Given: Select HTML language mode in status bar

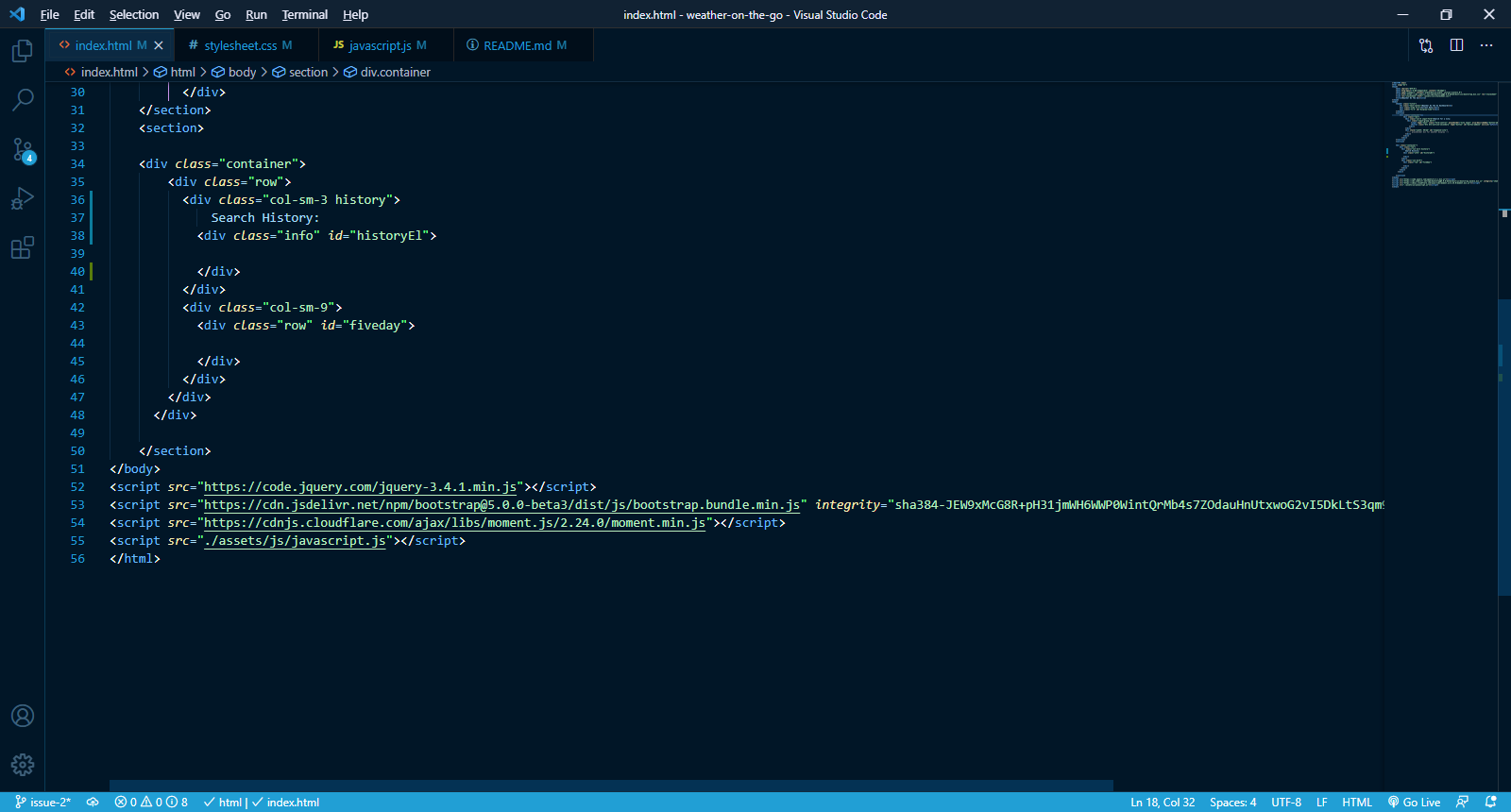Looking at the screenshot, I should tap(1356, 802).
